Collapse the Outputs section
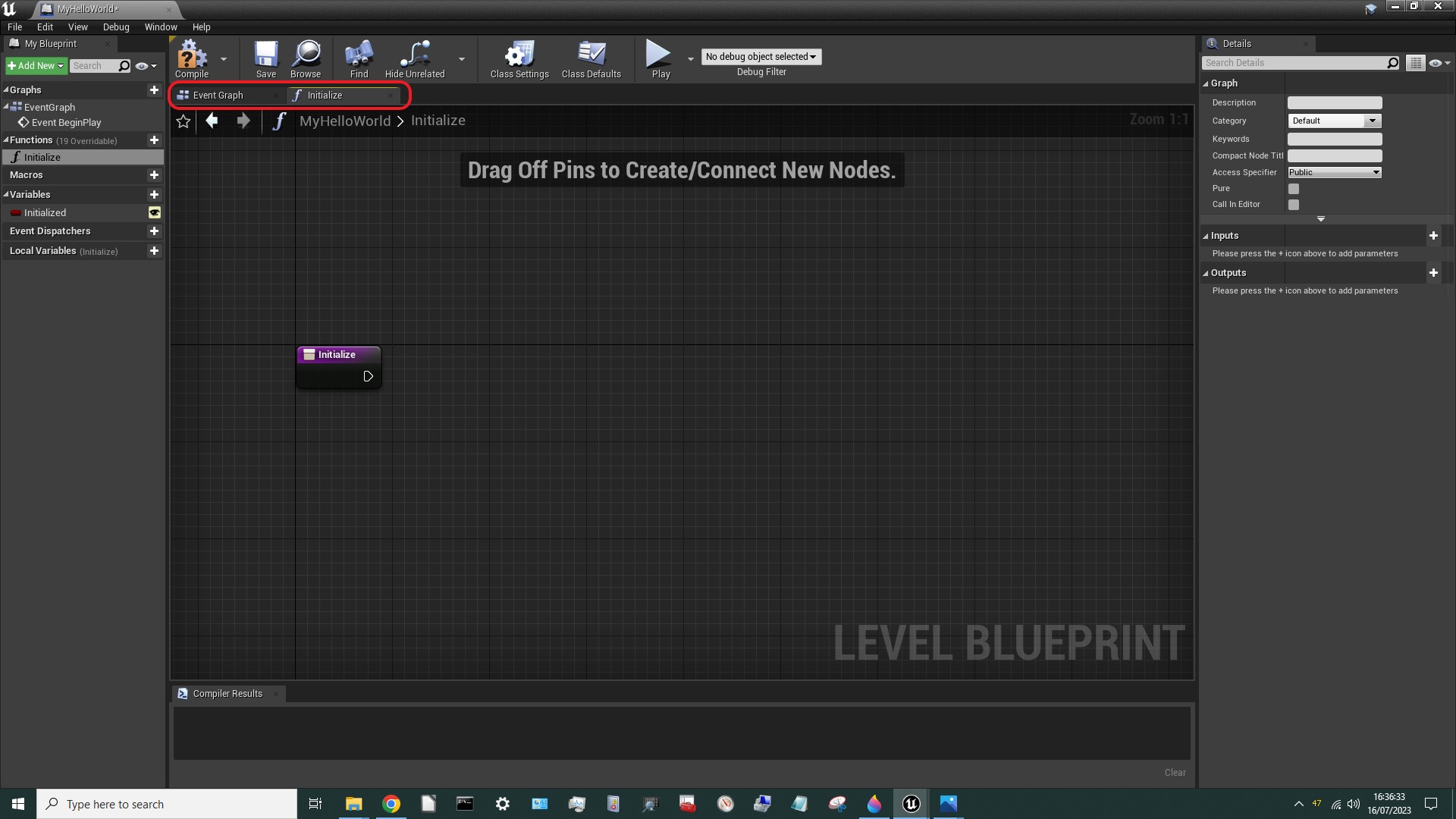The height and width of the screenshot is (819, 1456). [1206, 273]
